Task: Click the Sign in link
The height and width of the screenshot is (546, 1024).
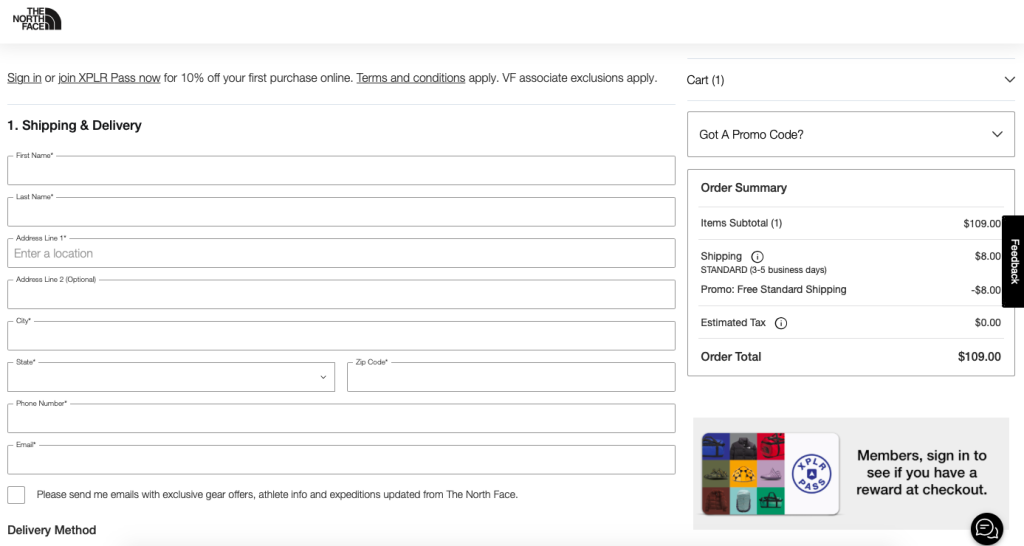Action: click(24, 78)
